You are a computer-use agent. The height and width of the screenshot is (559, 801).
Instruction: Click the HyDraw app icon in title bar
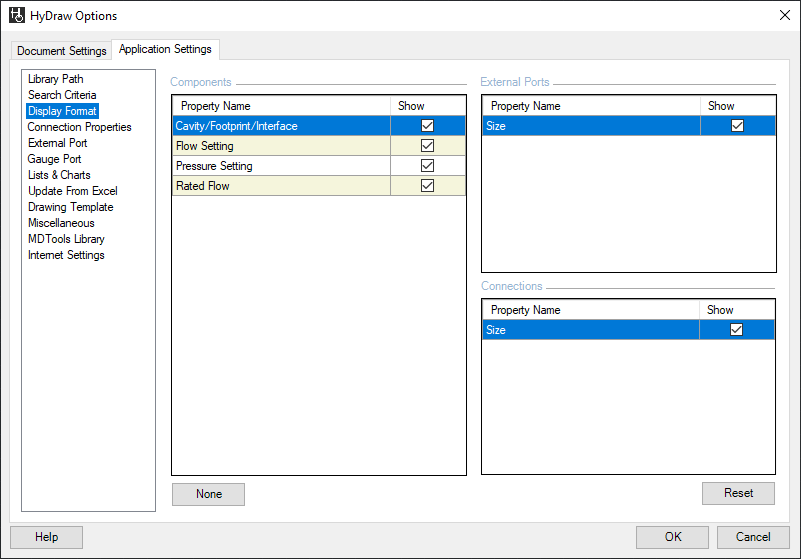(x=17, y=15)
